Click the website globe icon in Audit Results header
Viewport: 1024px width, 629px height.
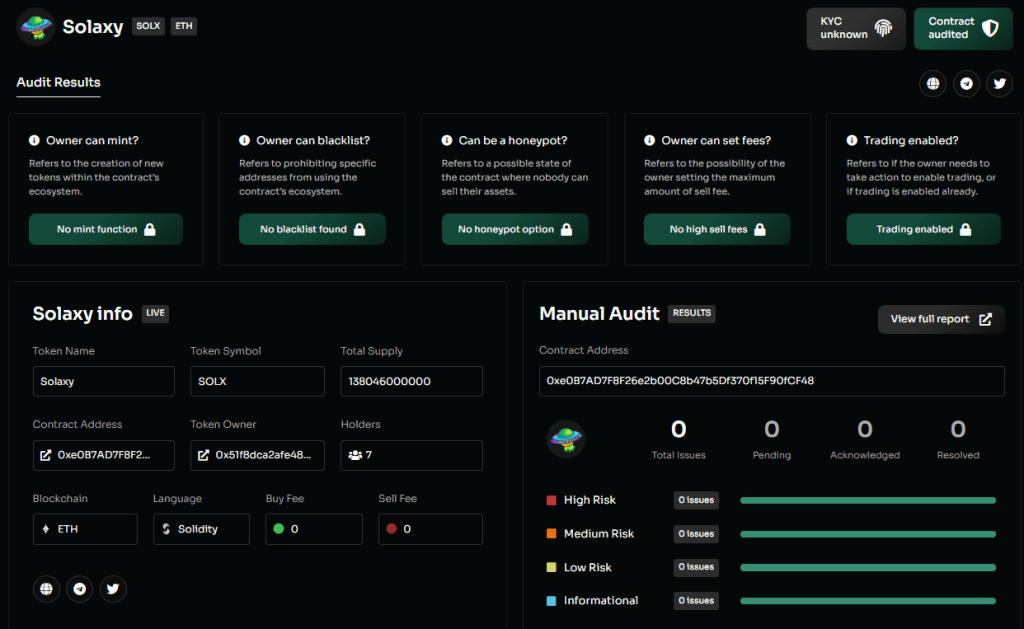point(933,84)
